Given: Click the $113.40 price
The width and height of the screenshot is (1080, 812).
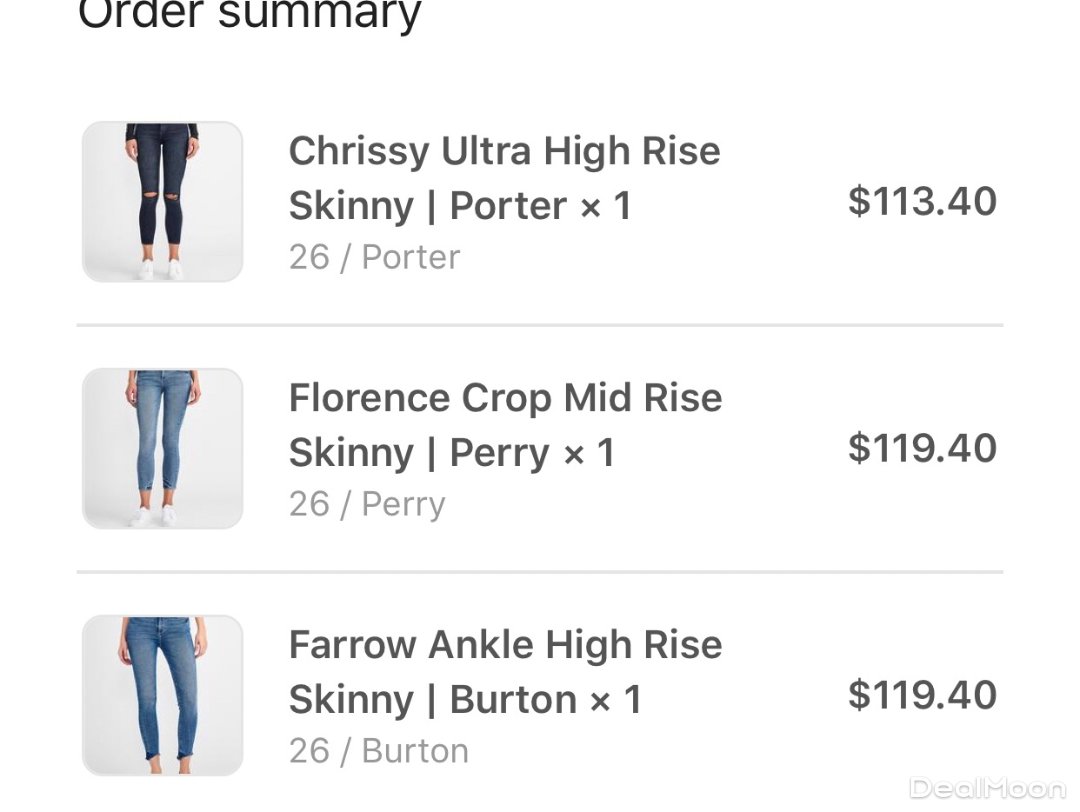Looking at the screenshot, I should point(922,201).
